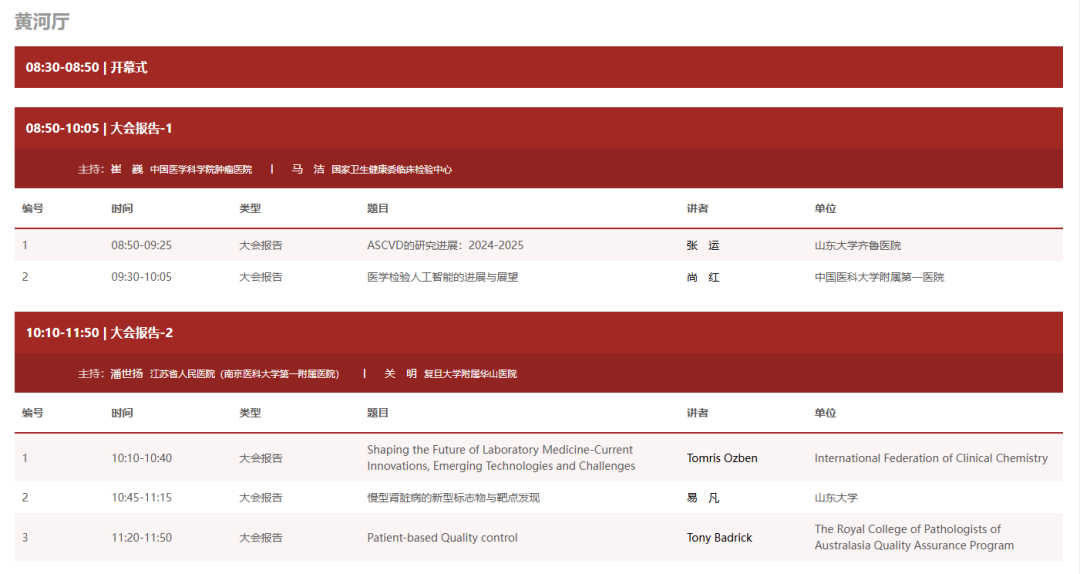Click host affiliation 中国医学科学院肿瘤医院
Viewport: 1080px width, 574px height.
point(201,170)
